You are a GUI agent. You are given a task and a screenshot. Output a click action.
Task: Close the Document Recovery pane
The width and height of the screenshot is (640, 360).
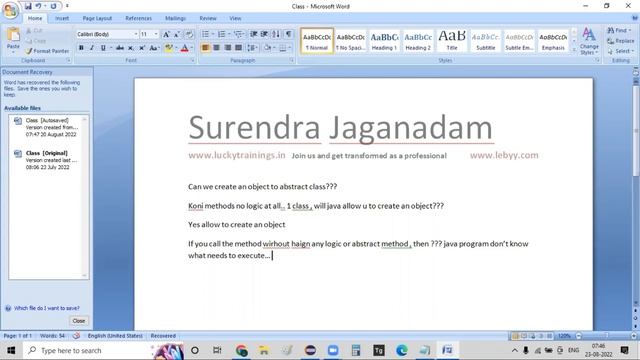coord(78,321)
